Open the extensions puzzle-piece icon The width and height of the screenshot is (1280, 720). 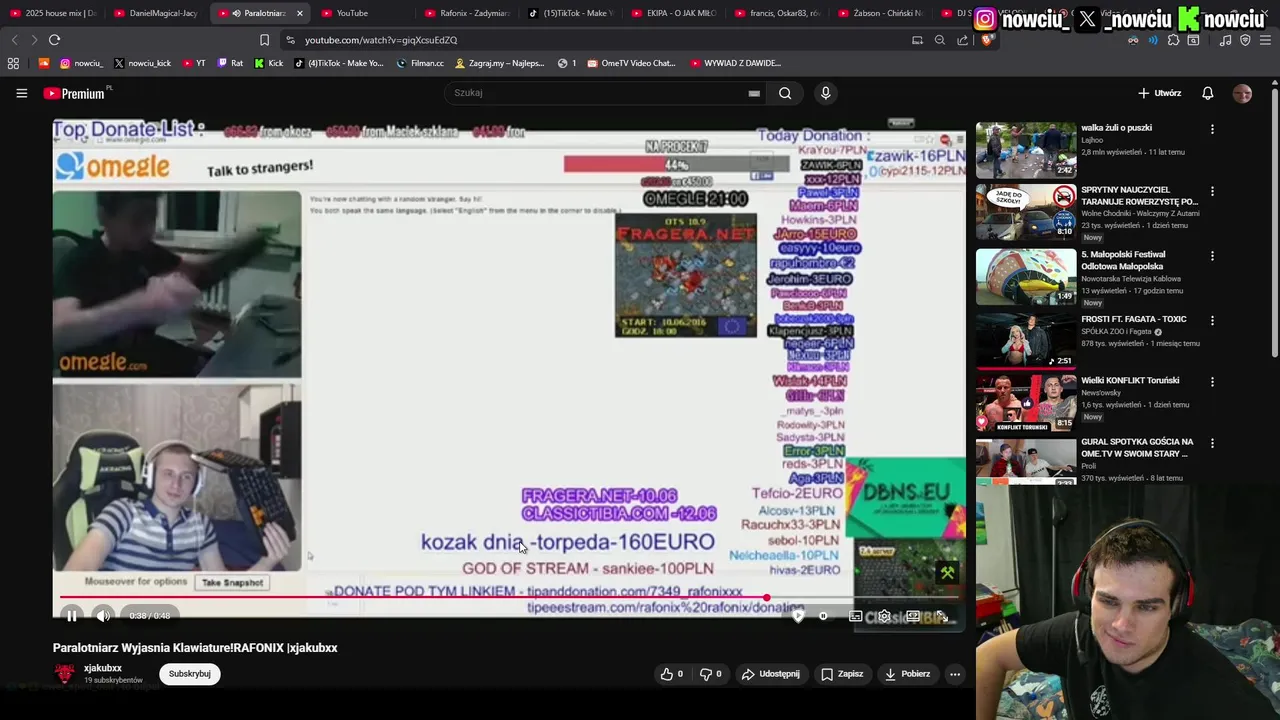click(1173, 40)
